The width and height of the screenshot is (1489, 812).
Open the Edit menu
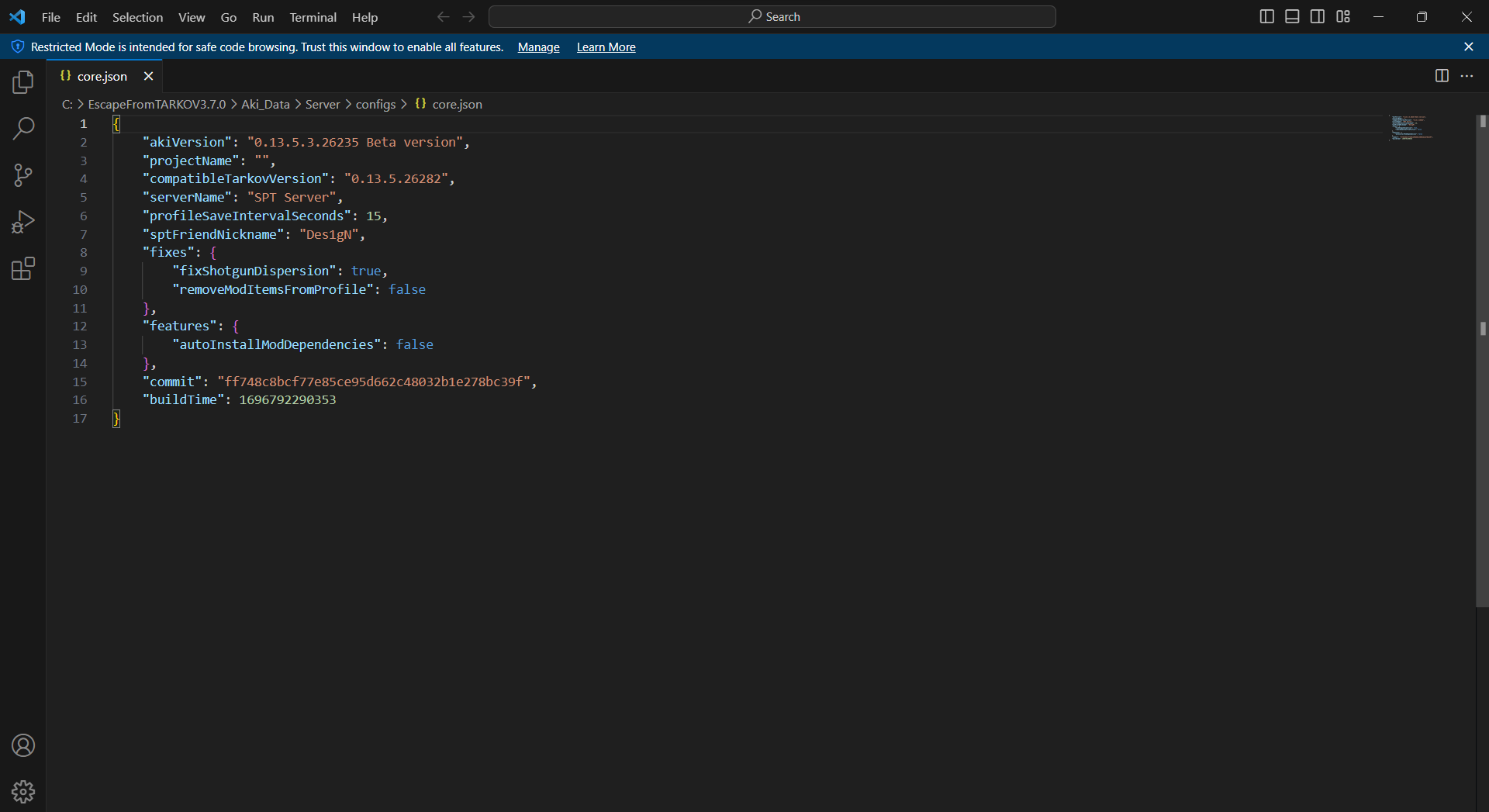point(86,17)
